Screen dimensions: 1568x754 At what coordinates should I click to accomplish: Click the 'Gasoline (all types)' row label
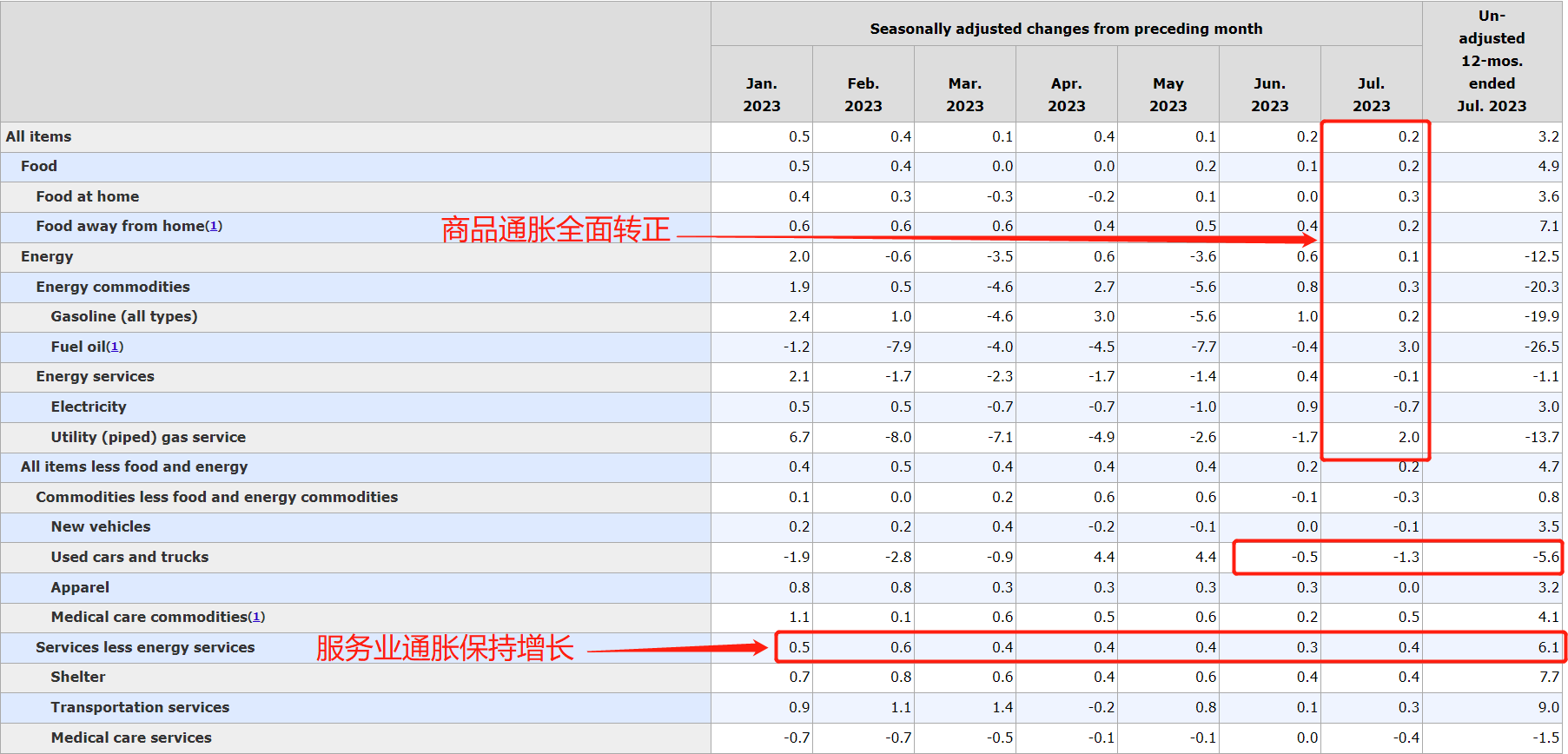pos(124,316)
